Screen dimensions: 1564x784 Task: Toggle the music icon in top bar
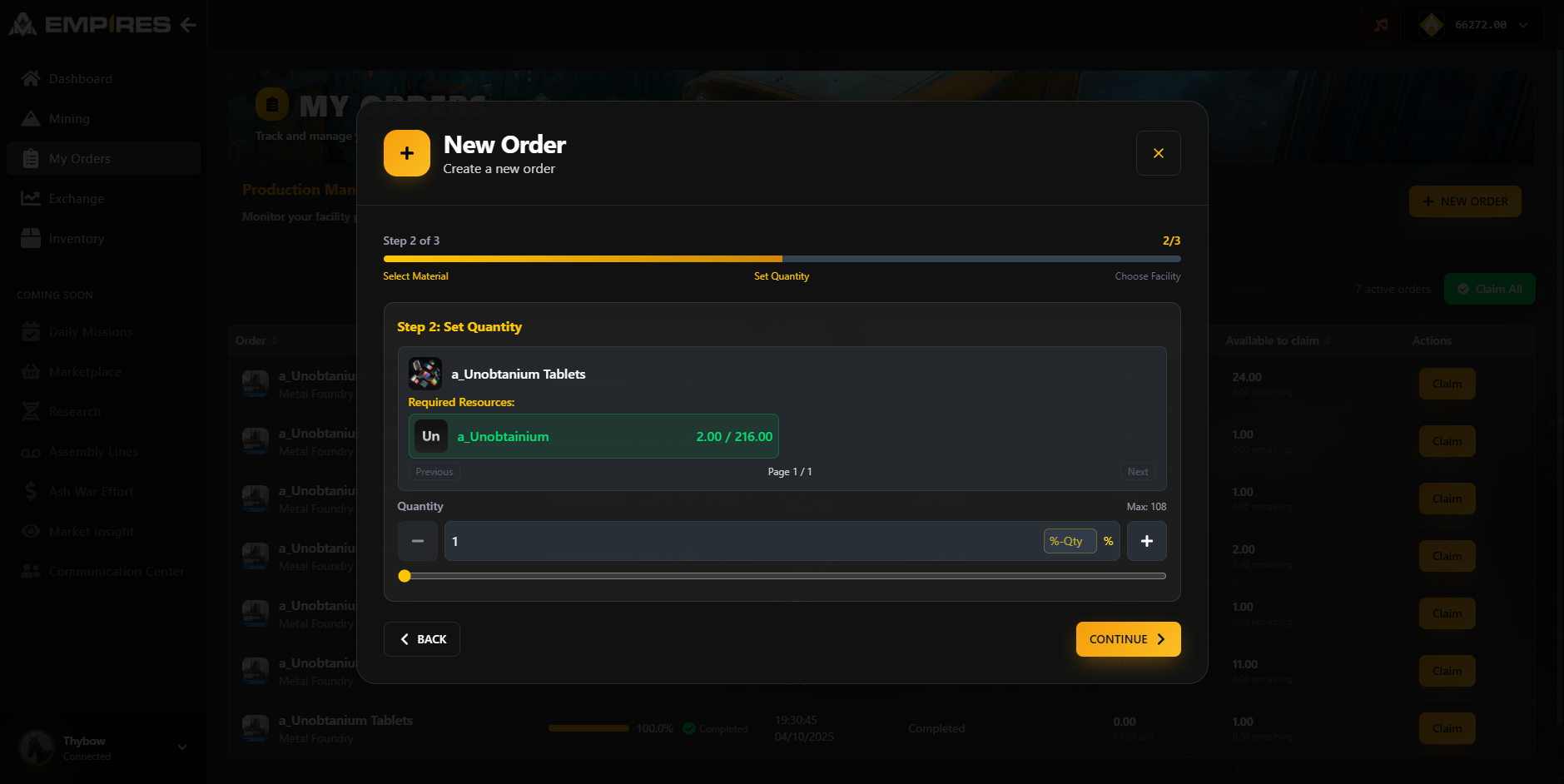point(1381,25)
